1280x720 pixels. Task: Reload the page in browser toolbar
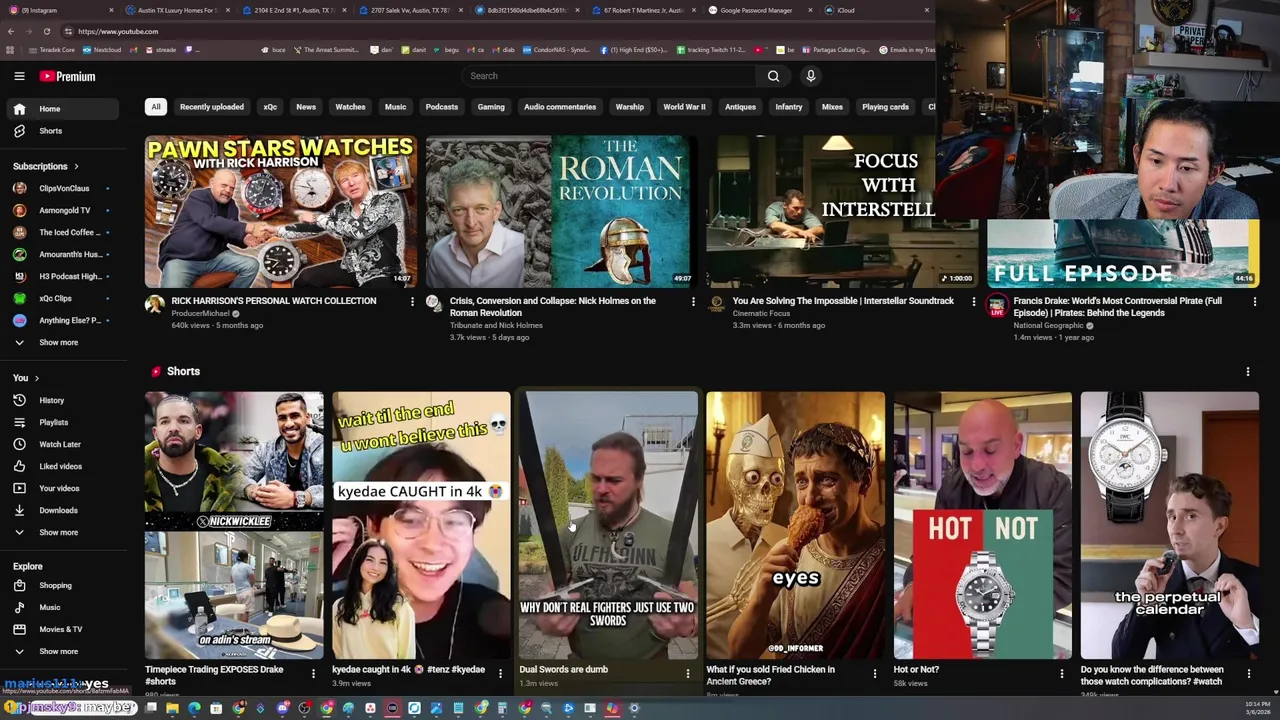point(46,31)
